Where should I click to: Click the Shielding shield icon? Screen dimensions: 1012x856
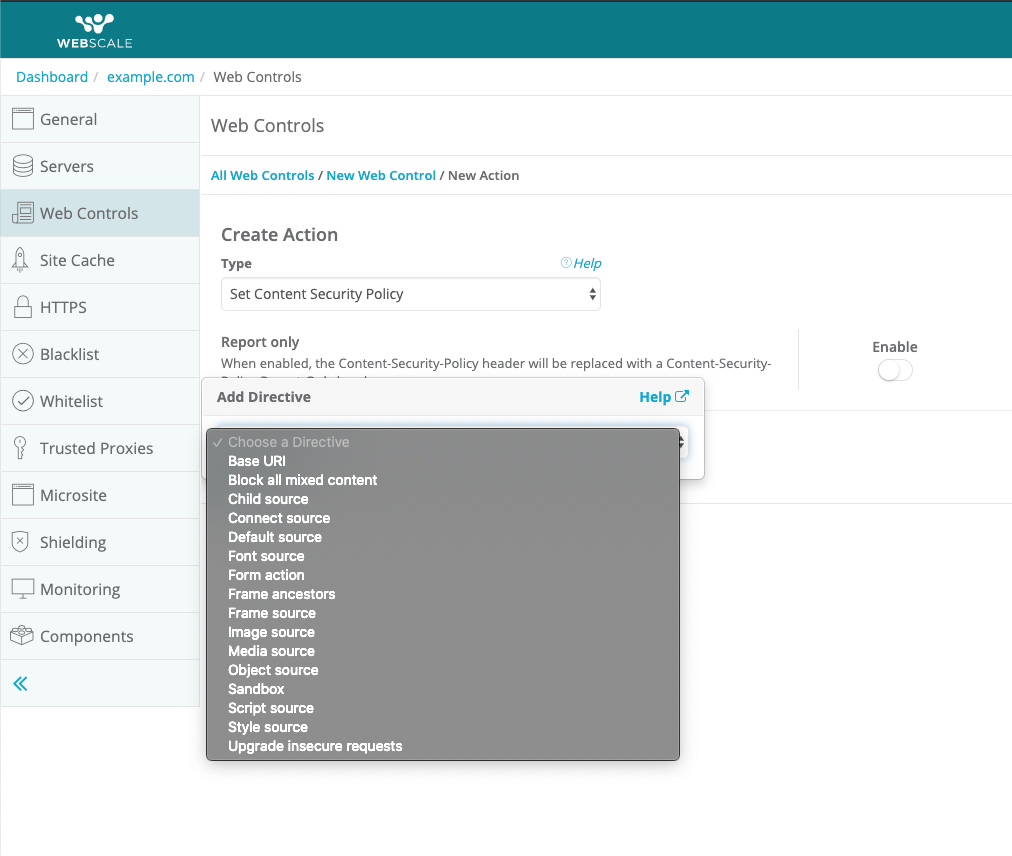pos(20,542)
